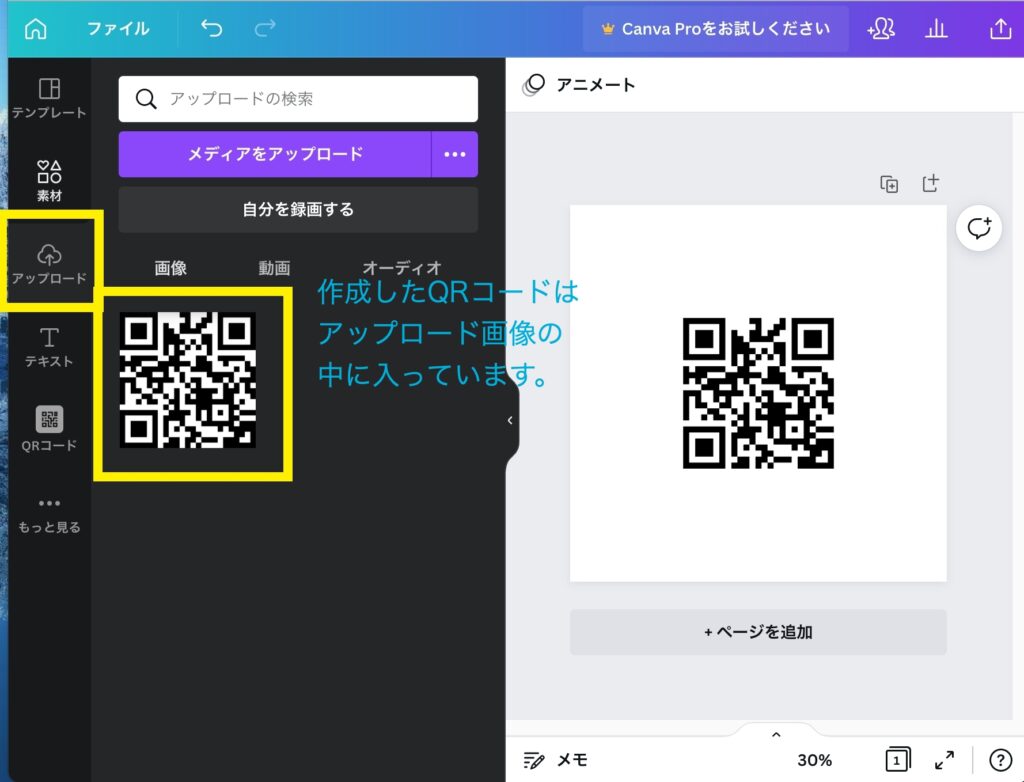Select the QR code on the canvas

[758, 393]
